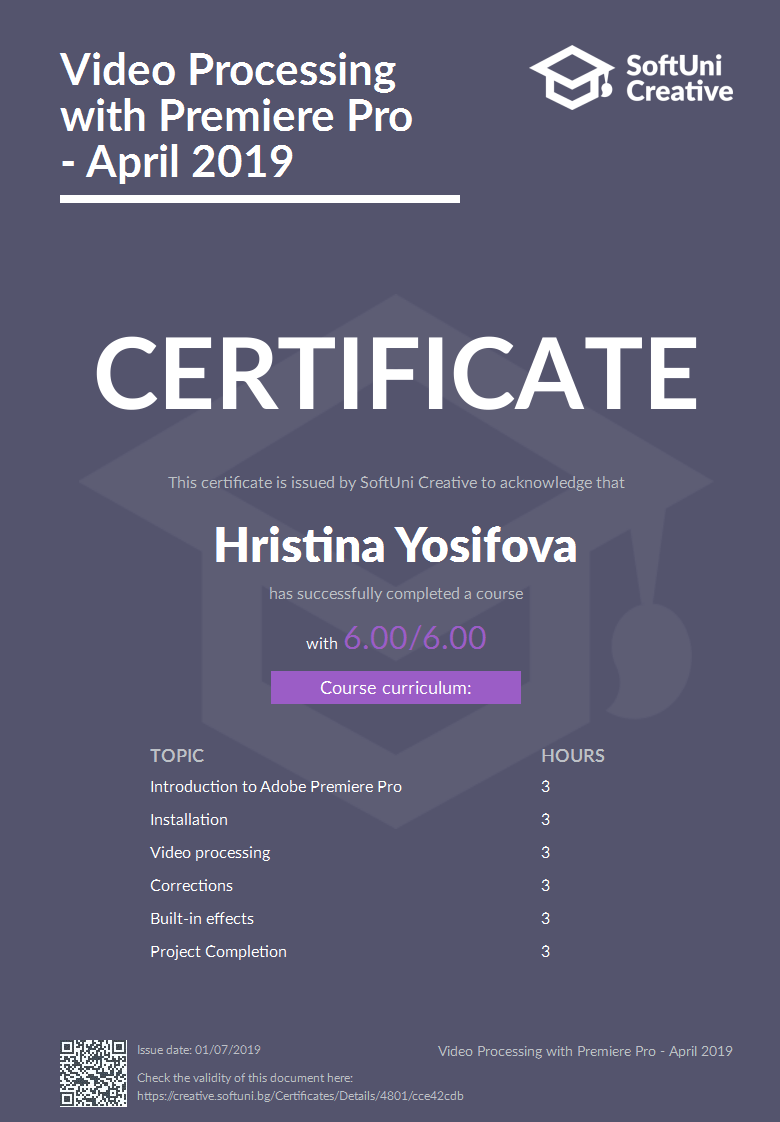Viewport: 780px width, 1122px height.
Task: Click the TOPIC column header
Action: [x=177, y=756]
